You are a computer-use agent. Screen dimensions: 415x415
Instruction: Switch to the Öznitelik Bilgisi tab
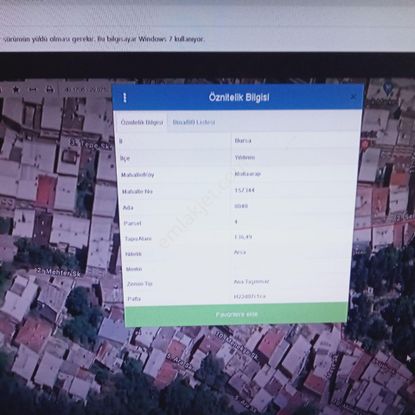click(x=142, y=122)
